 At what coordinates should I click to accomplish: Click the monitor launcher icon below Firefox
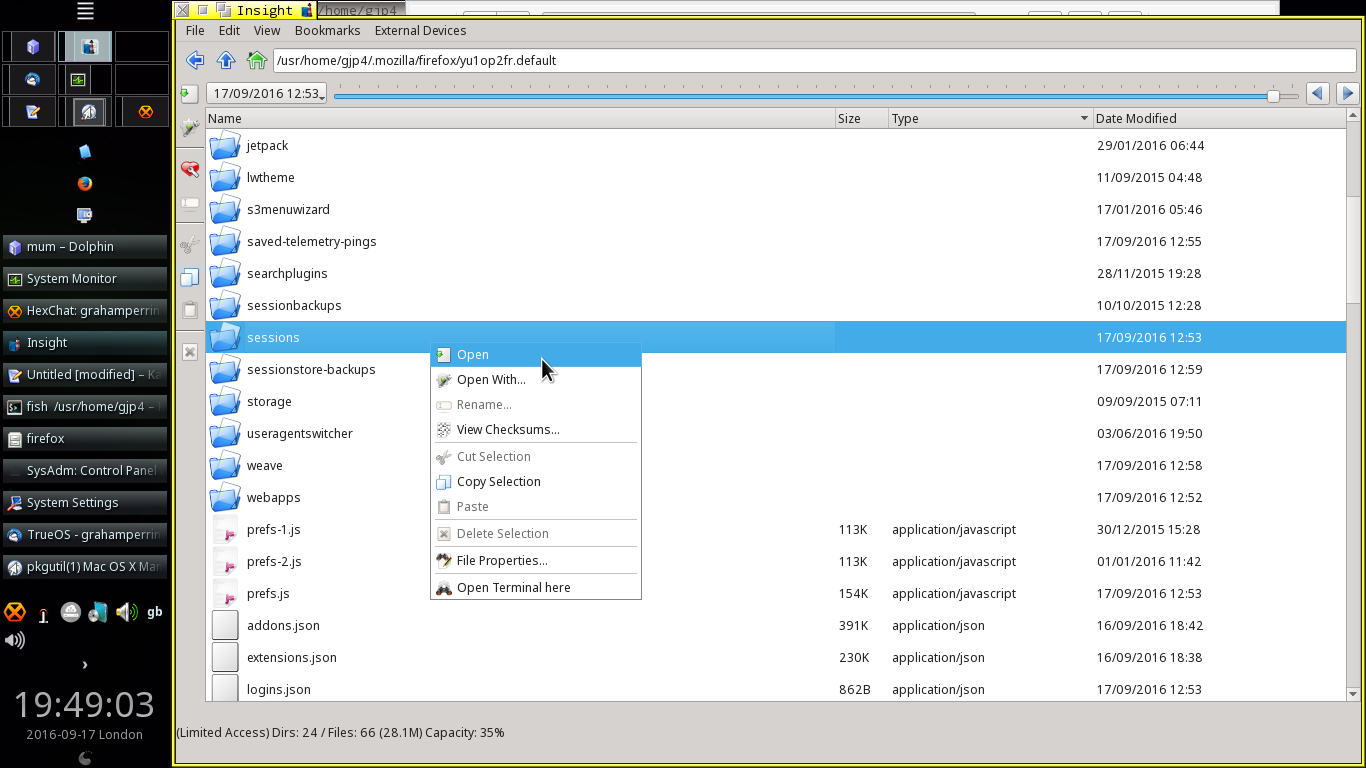[85, 215]
